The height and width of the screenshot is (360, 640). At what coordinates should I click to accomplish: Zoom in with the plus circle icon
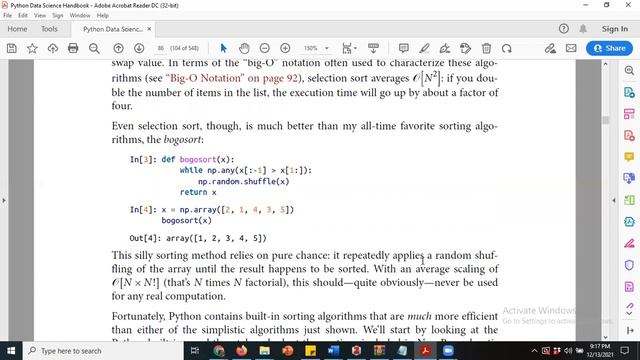point(285,49)
